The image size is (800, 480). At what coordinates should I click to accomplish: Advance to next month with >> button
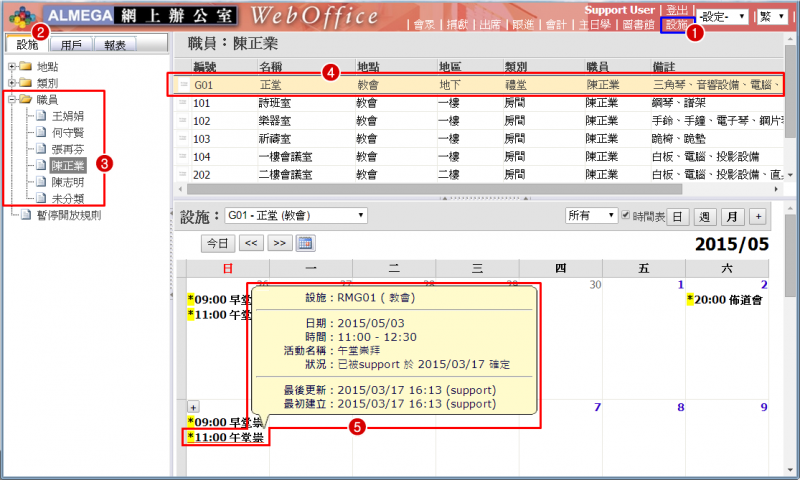[x=279, y=243]
